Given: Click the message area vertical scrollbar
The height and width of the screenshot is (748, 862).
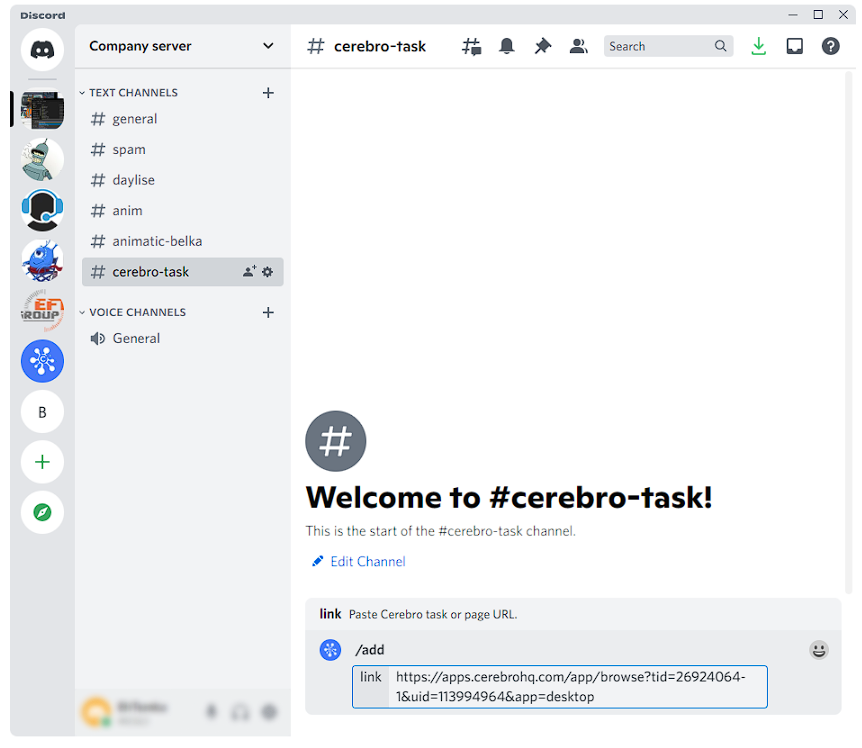Looking at the screenshot, I should (x=850, y=332).
